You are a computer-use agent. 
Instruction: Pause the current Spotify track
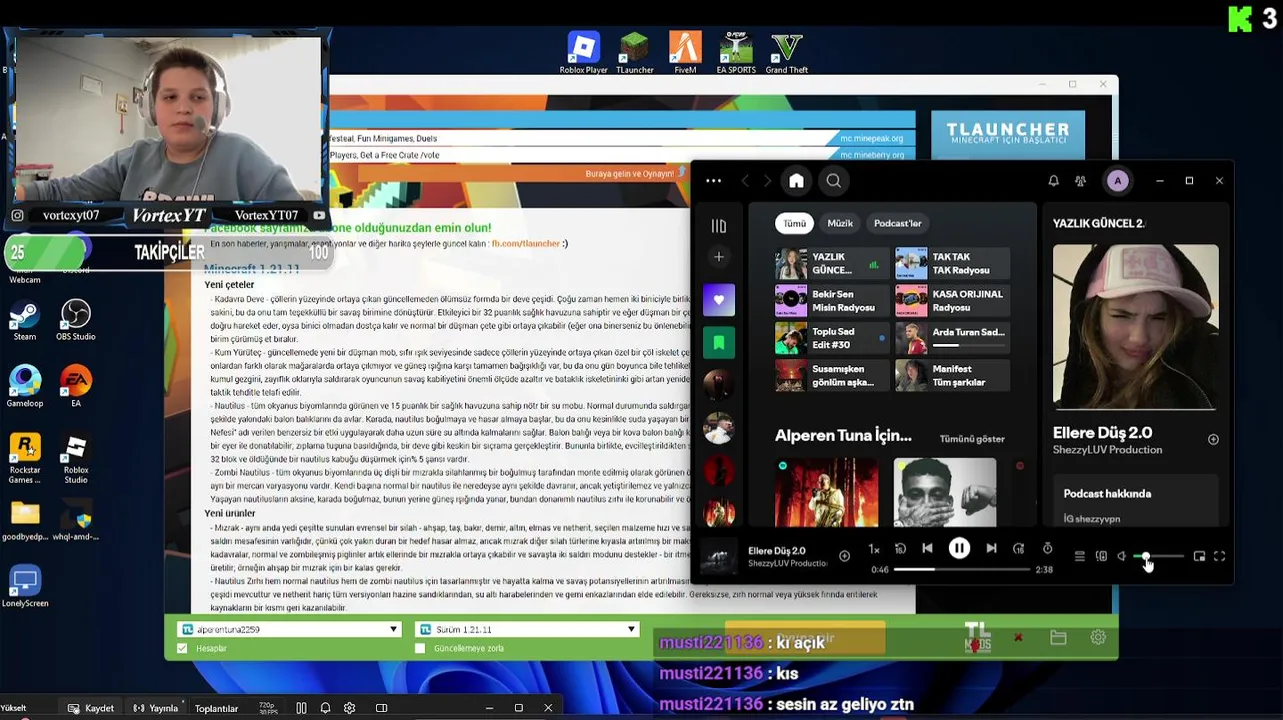pyautogui.click(x=959, y=548)
